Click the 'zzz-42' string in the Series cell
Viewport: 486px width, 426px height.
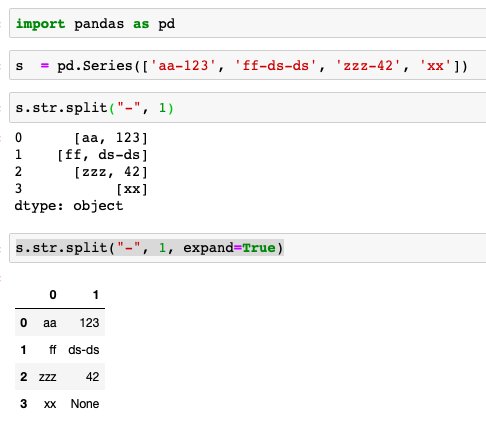pyautogui.click(x=368, y=65)
